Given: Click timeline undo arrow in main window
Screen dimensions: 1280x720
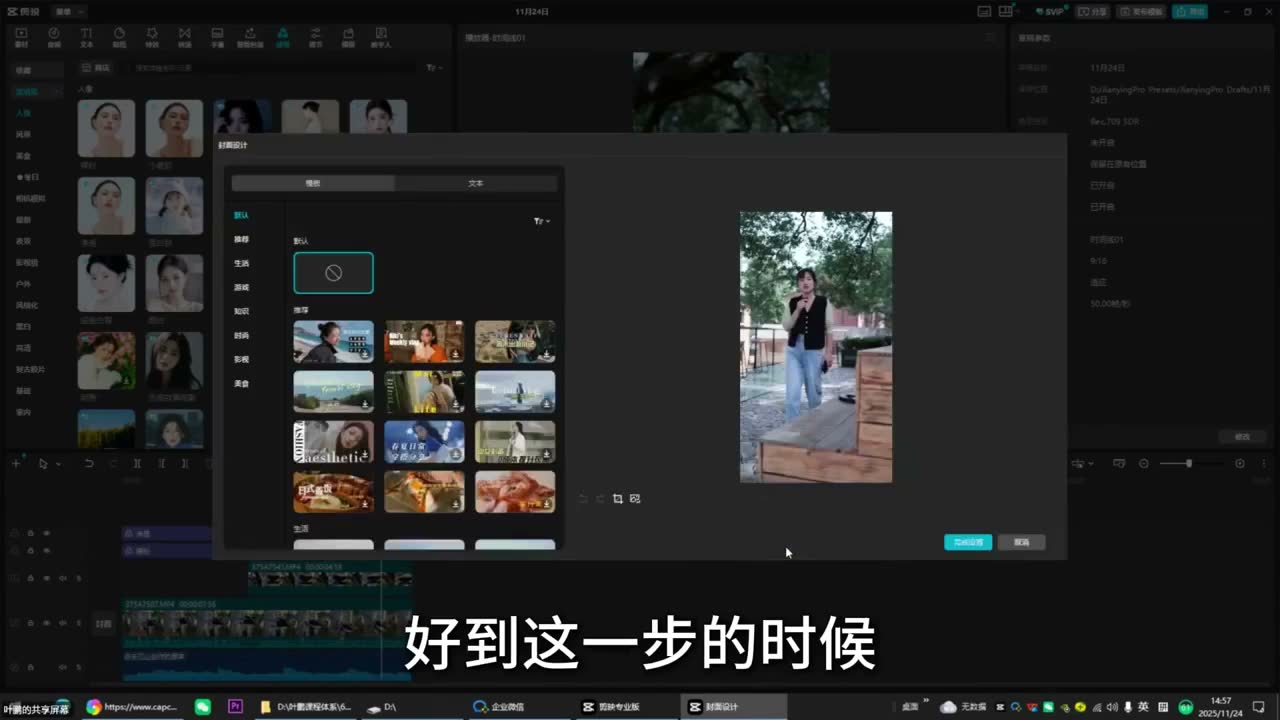Looking at the screenshot, I should click(x=89, y=464).
